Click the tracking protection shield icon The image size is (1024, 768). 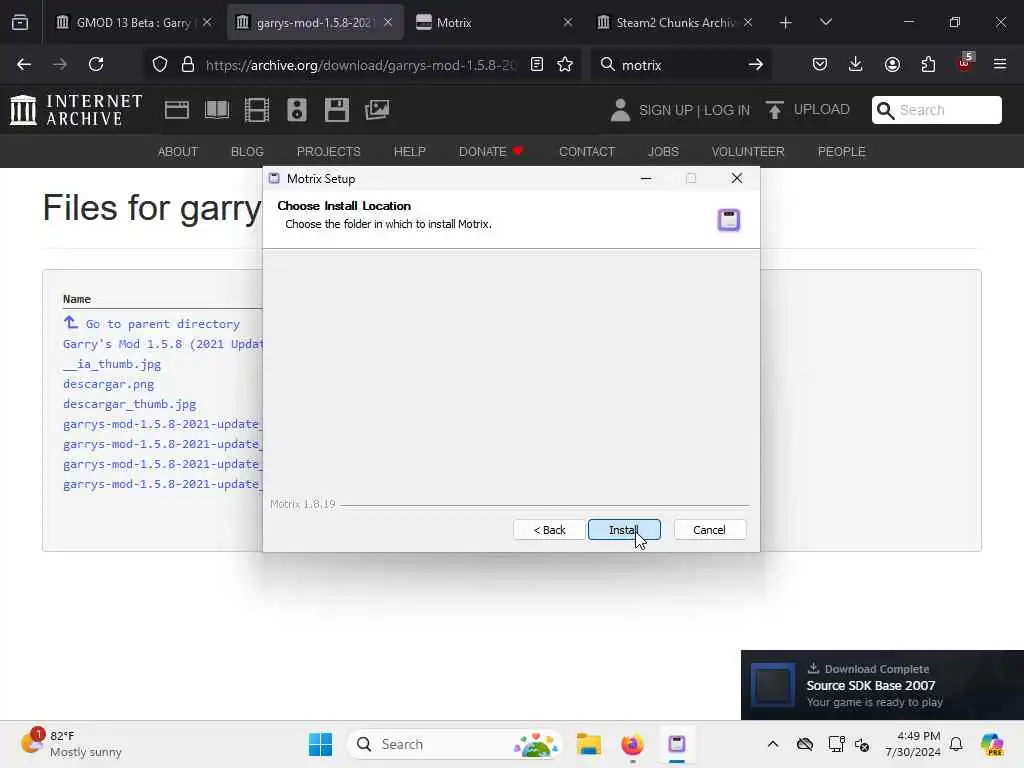[160, 64]
